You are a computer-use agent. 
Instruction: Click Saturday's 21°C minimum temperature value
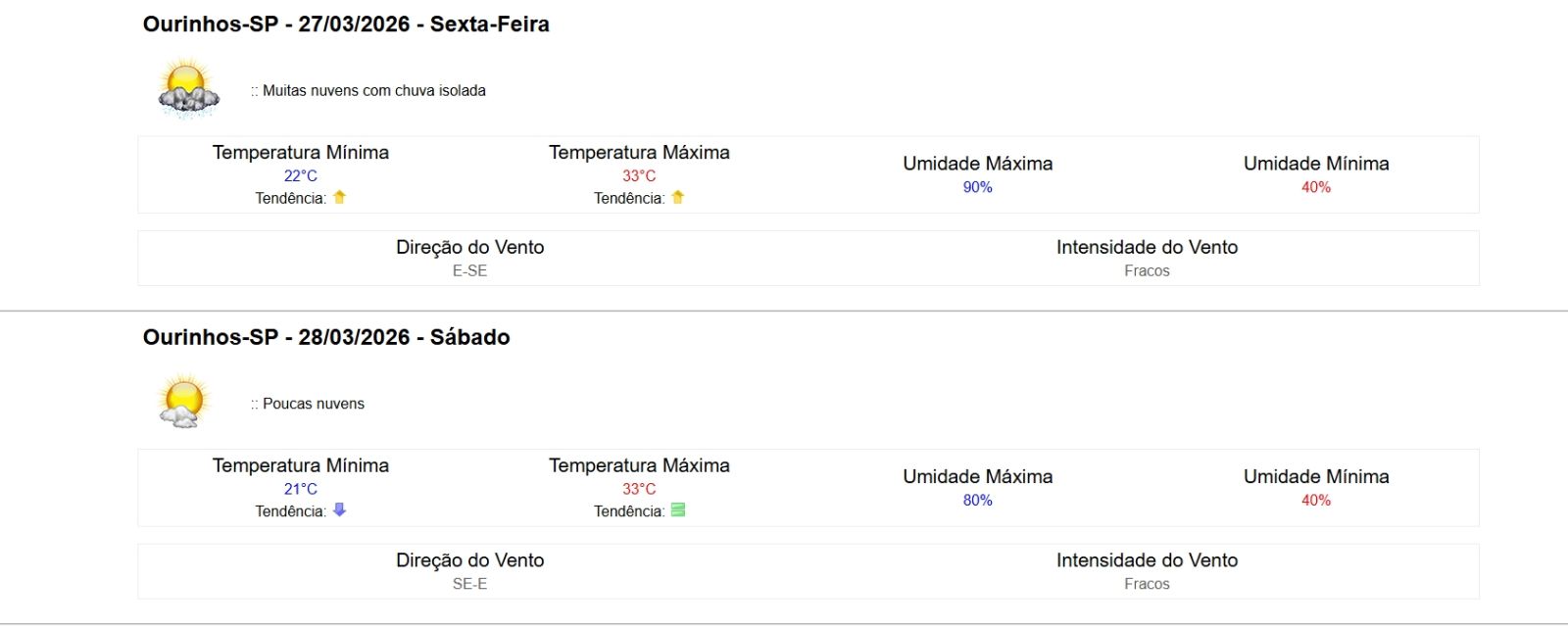[301, 489]
